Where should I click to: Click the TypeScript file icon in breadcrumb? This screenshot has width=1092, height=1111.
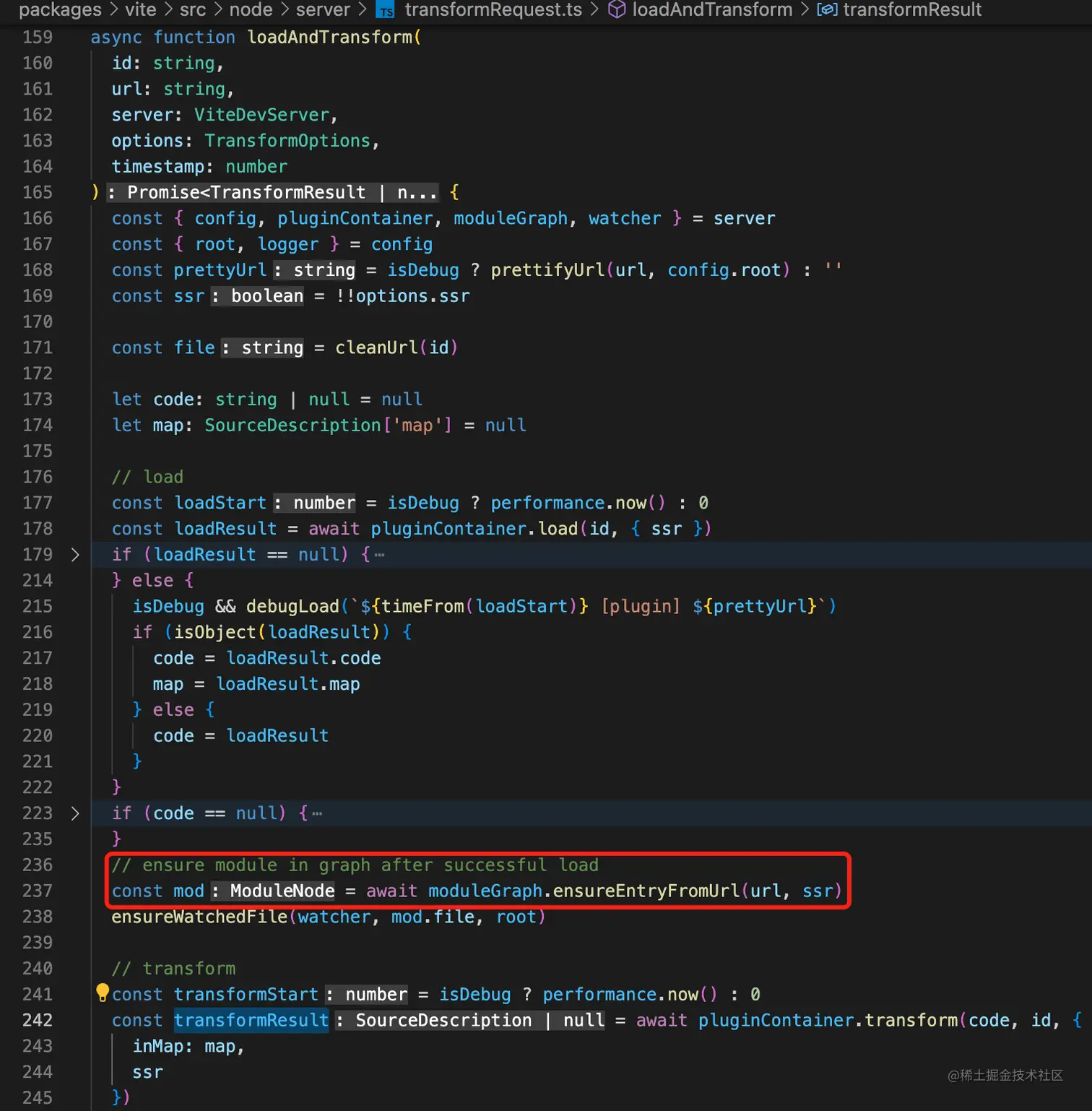point(386,10)
